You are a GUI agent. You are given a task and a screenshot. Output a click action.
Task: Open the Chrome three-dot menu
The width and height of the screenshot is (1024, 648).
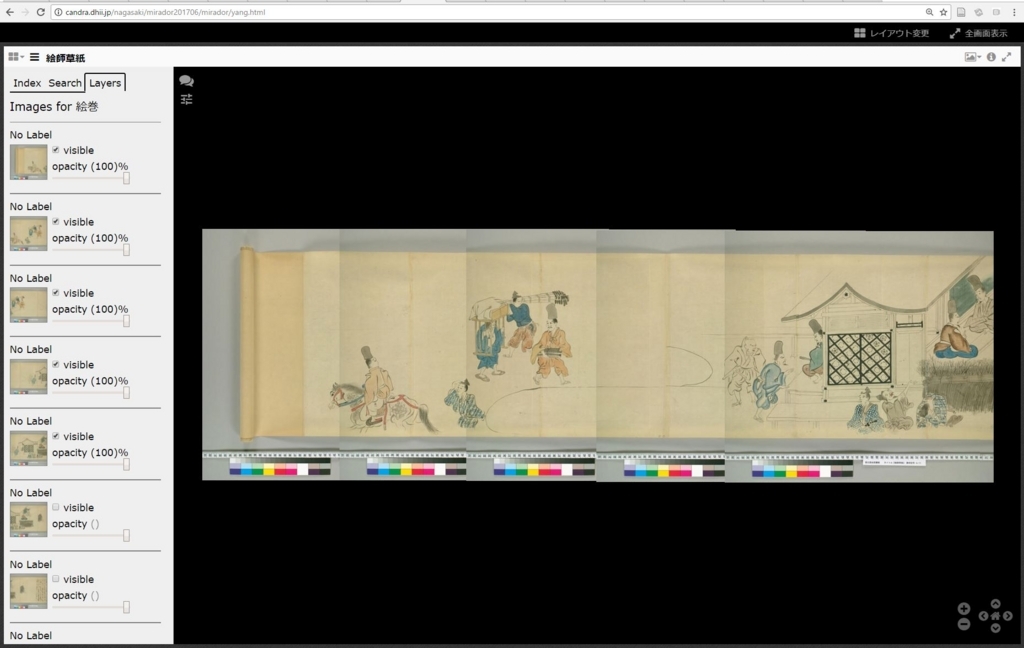tap(1014, 12)
